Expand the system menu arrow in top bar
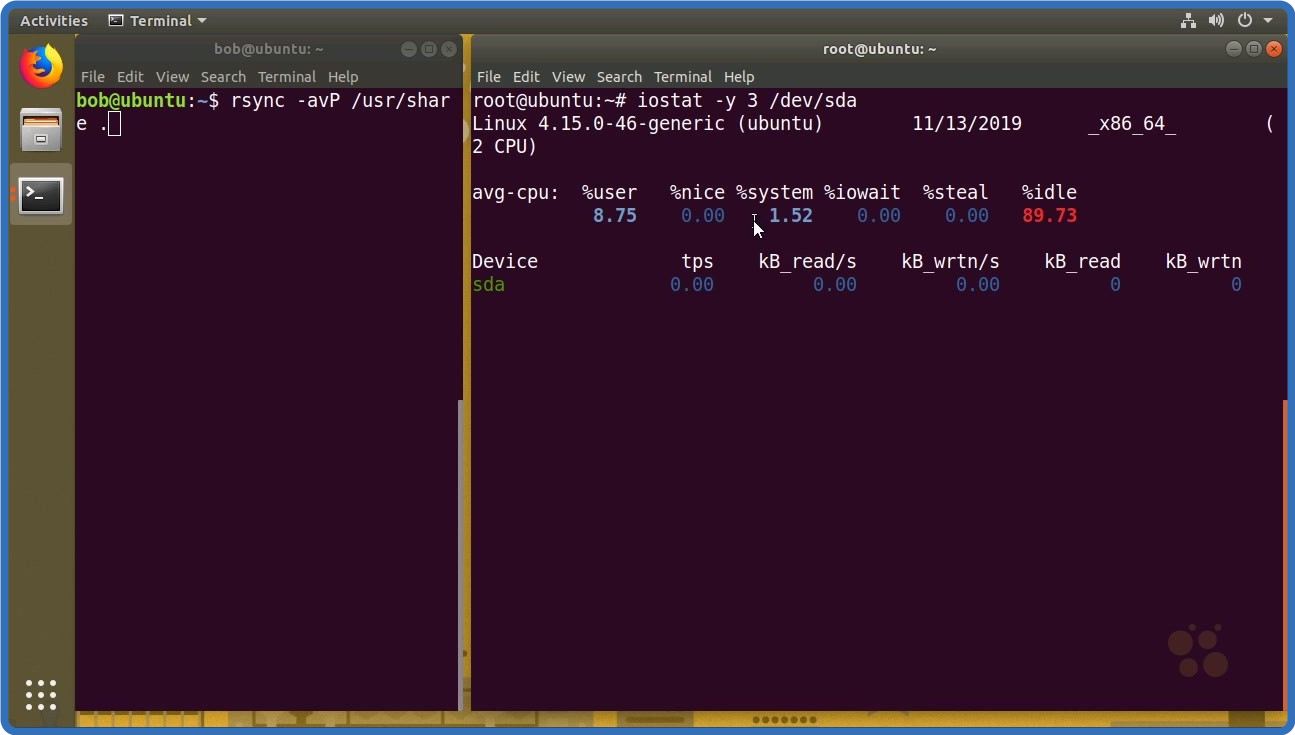This screenshot has height=735, width=1295. coord(1268,20)
